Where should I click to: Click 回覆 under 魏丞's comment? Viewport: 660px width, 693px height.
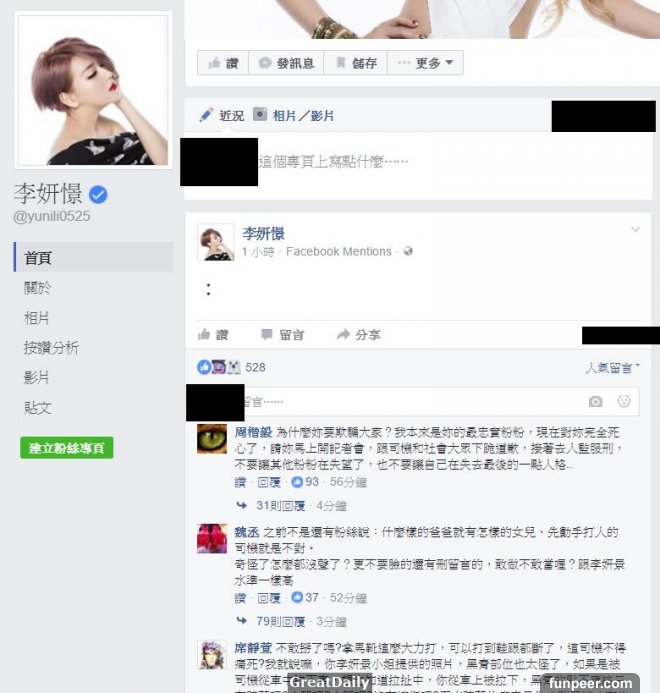pyautogui.click(x=269, y=598)
